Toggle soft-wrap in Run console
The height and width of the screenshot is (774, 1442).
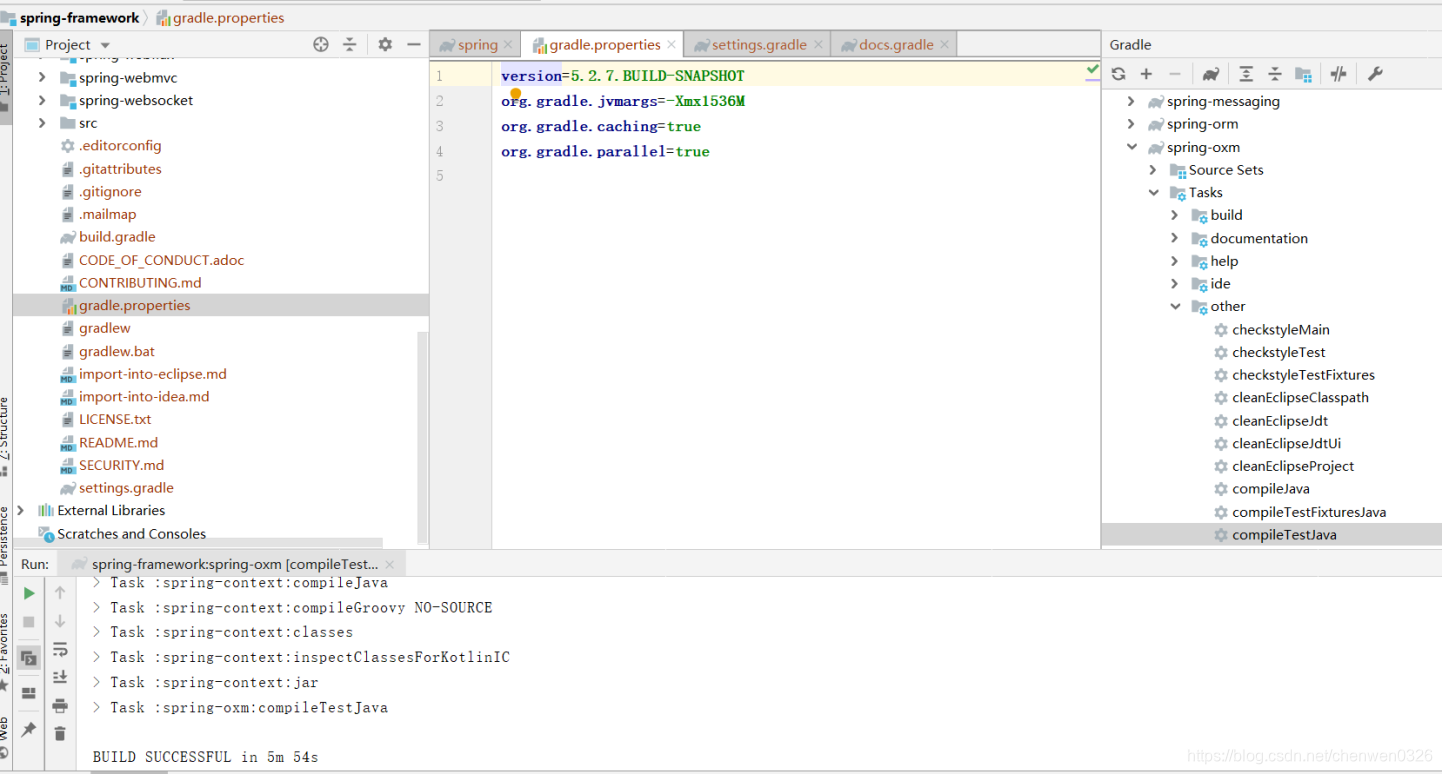pyautogui.click(x=60, y=650)
